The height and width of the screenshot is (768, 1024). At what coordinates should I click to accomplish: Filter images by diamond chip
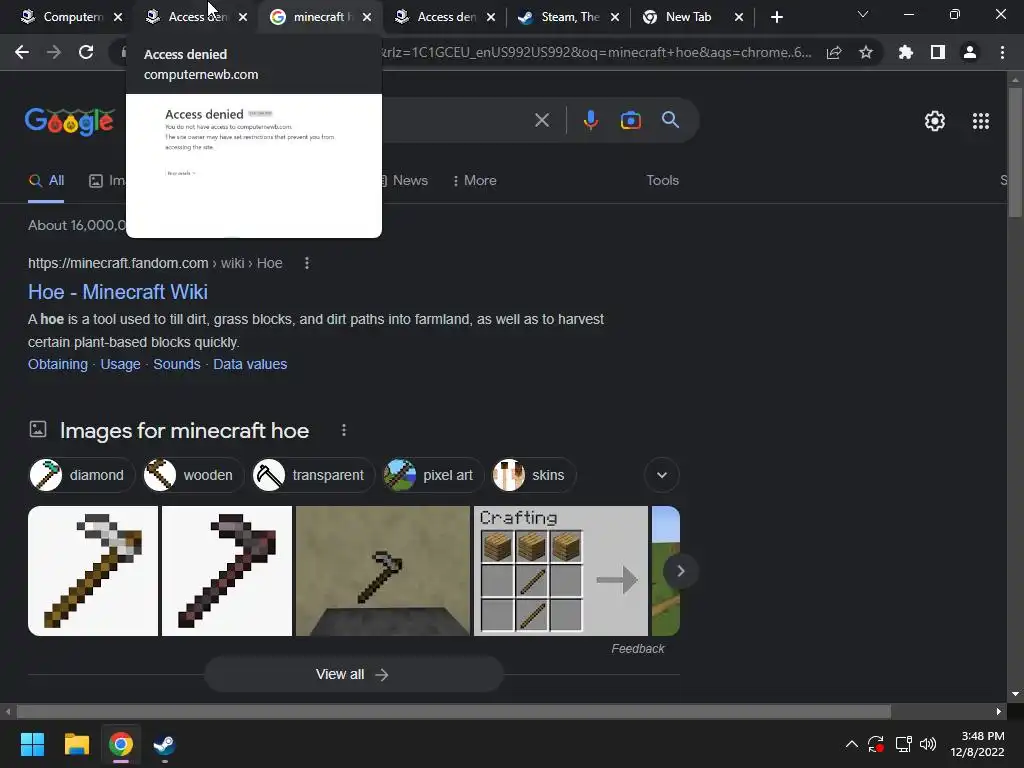pos(81,475)
